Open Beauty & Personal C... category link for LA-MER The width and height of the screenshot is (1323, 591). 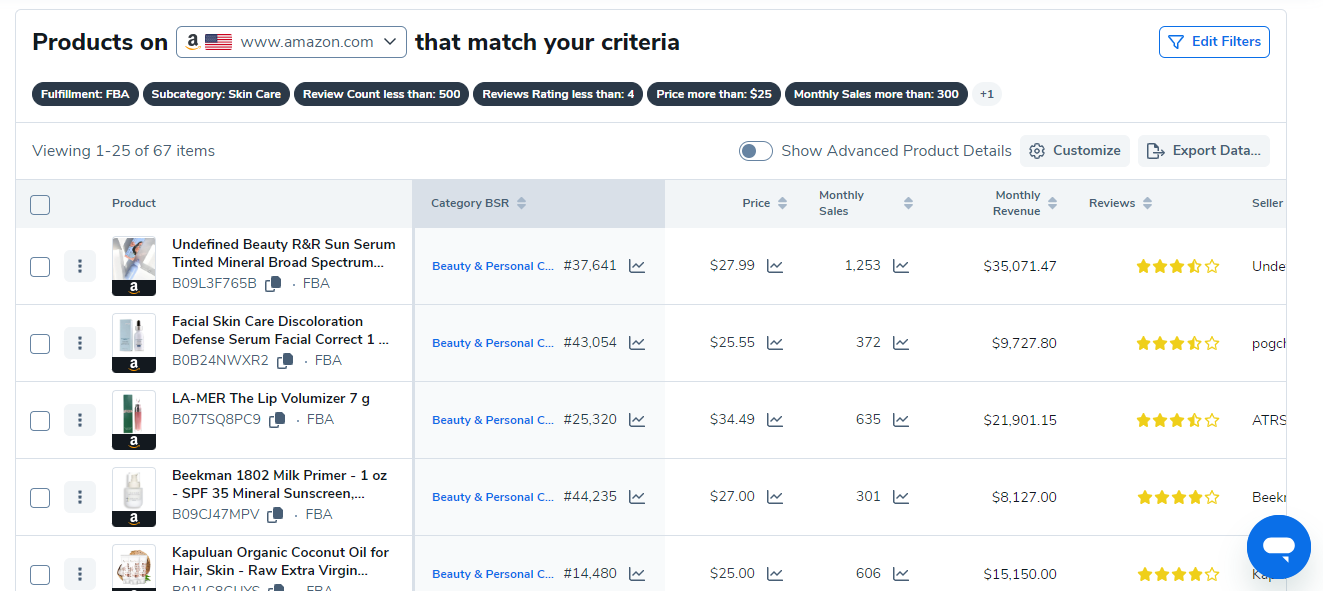click(493, 420)
